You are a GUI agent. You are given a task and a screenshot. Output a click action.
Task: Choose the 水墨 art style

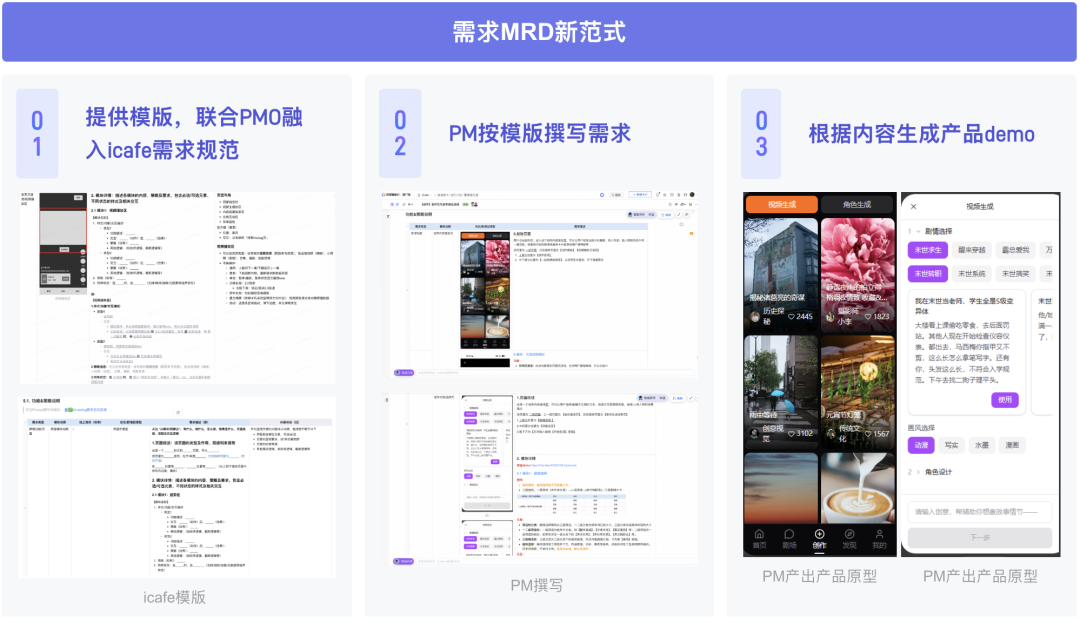coord(982,445)
